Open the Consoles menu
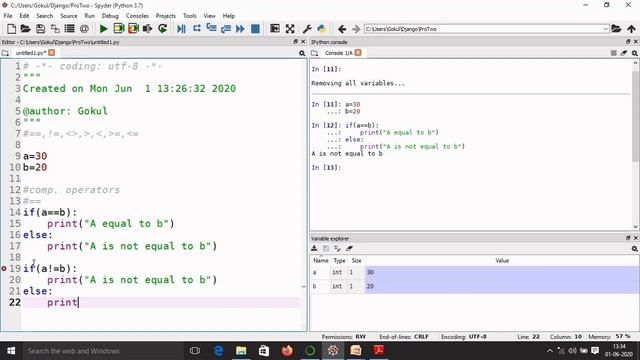This screenshot has width=640, height=360. click(137, 16)
